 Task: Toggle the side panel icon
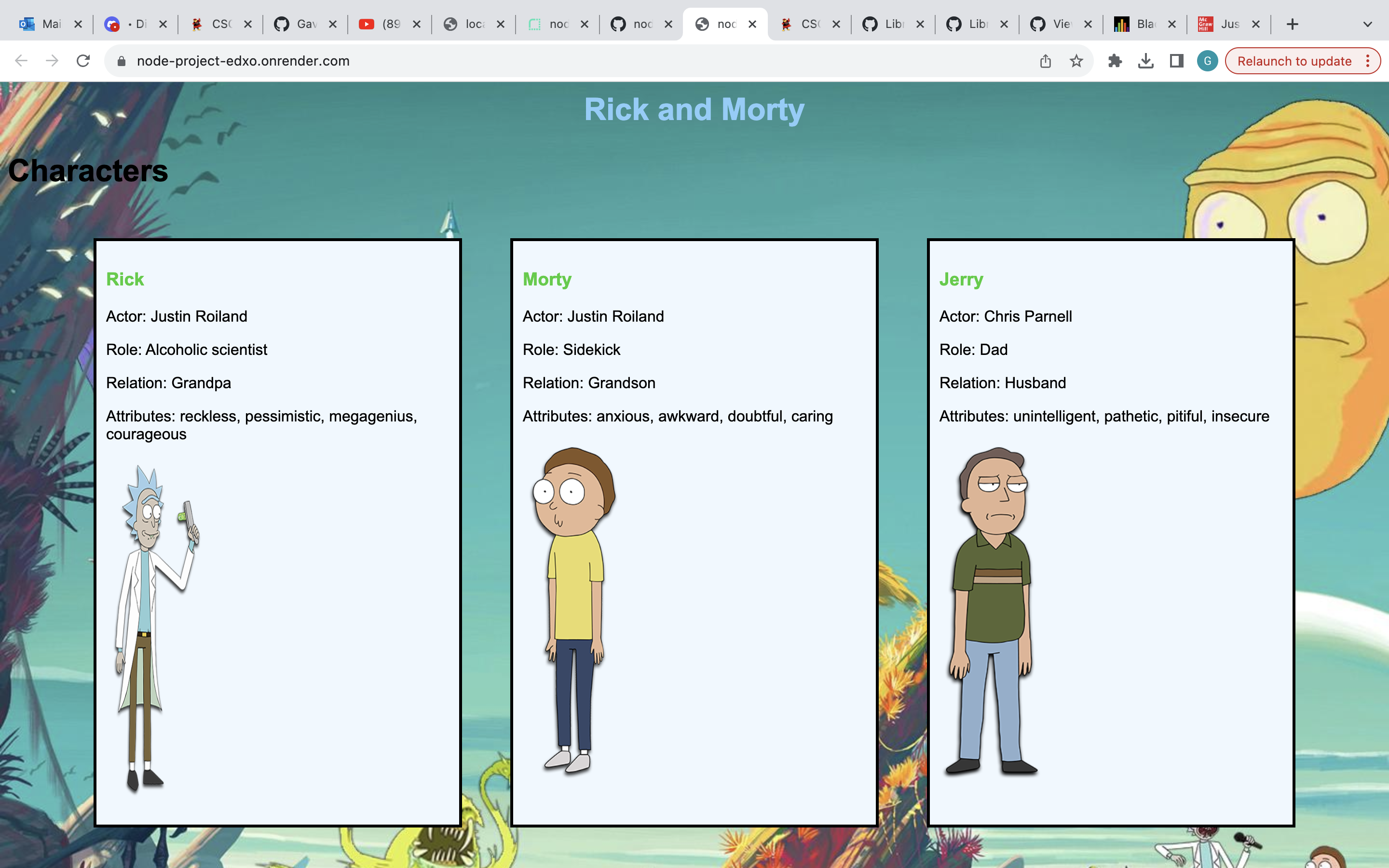tap(1177, 61)
